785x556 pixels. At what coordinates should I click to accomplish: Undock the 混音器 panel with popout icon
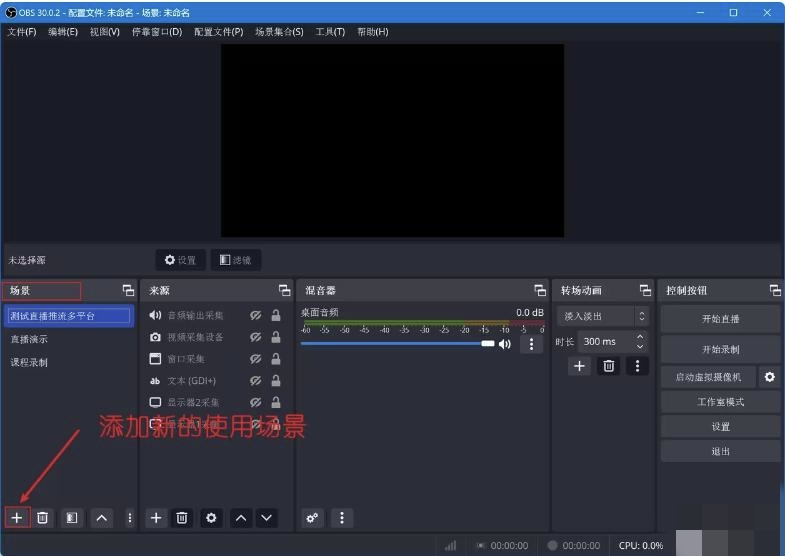(x=538, y=290)
